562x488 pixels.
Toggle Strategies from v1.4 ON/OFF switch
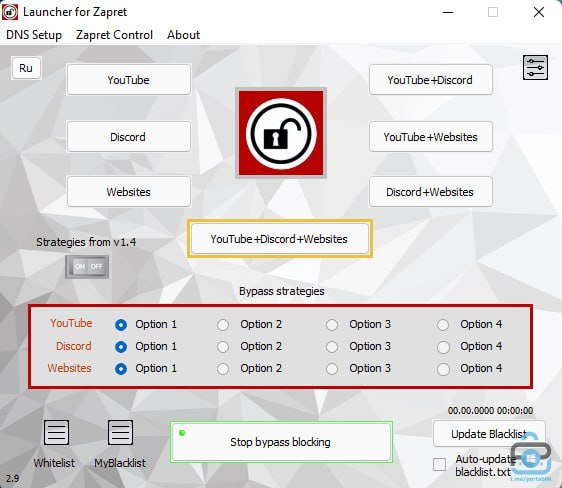pos(87,267)
